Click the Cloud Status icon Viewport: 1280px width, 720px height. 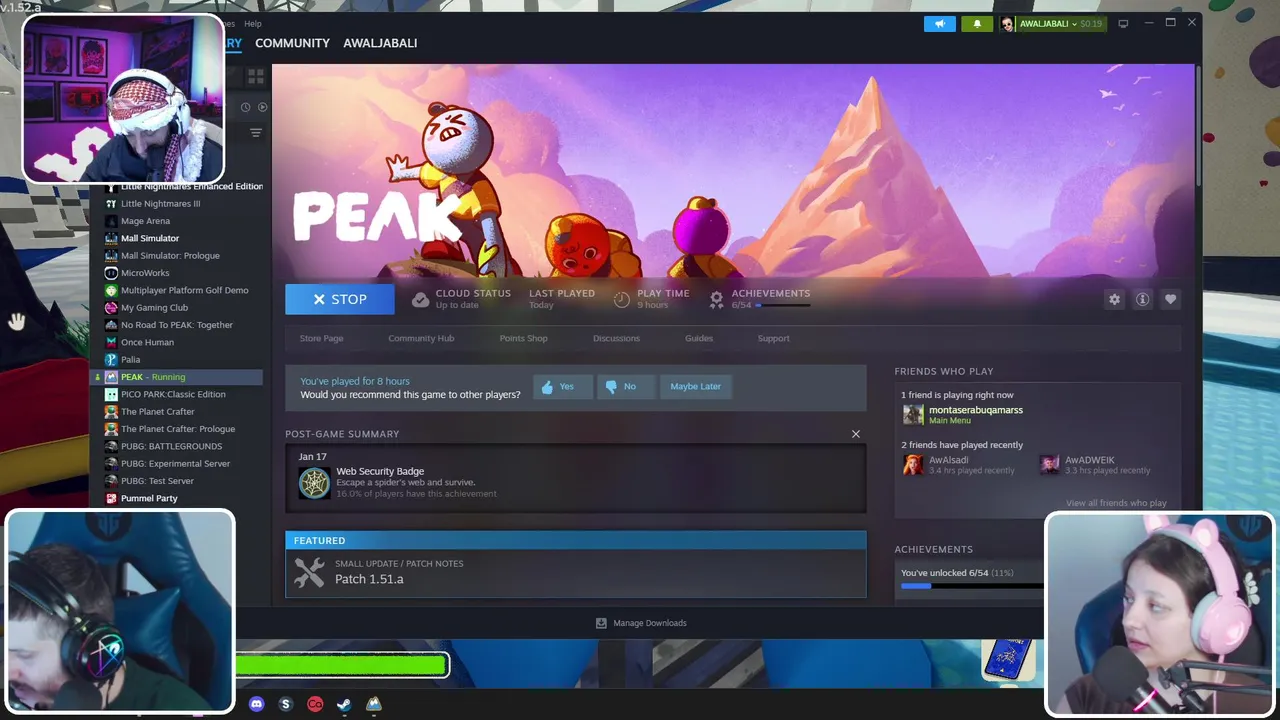420,299
